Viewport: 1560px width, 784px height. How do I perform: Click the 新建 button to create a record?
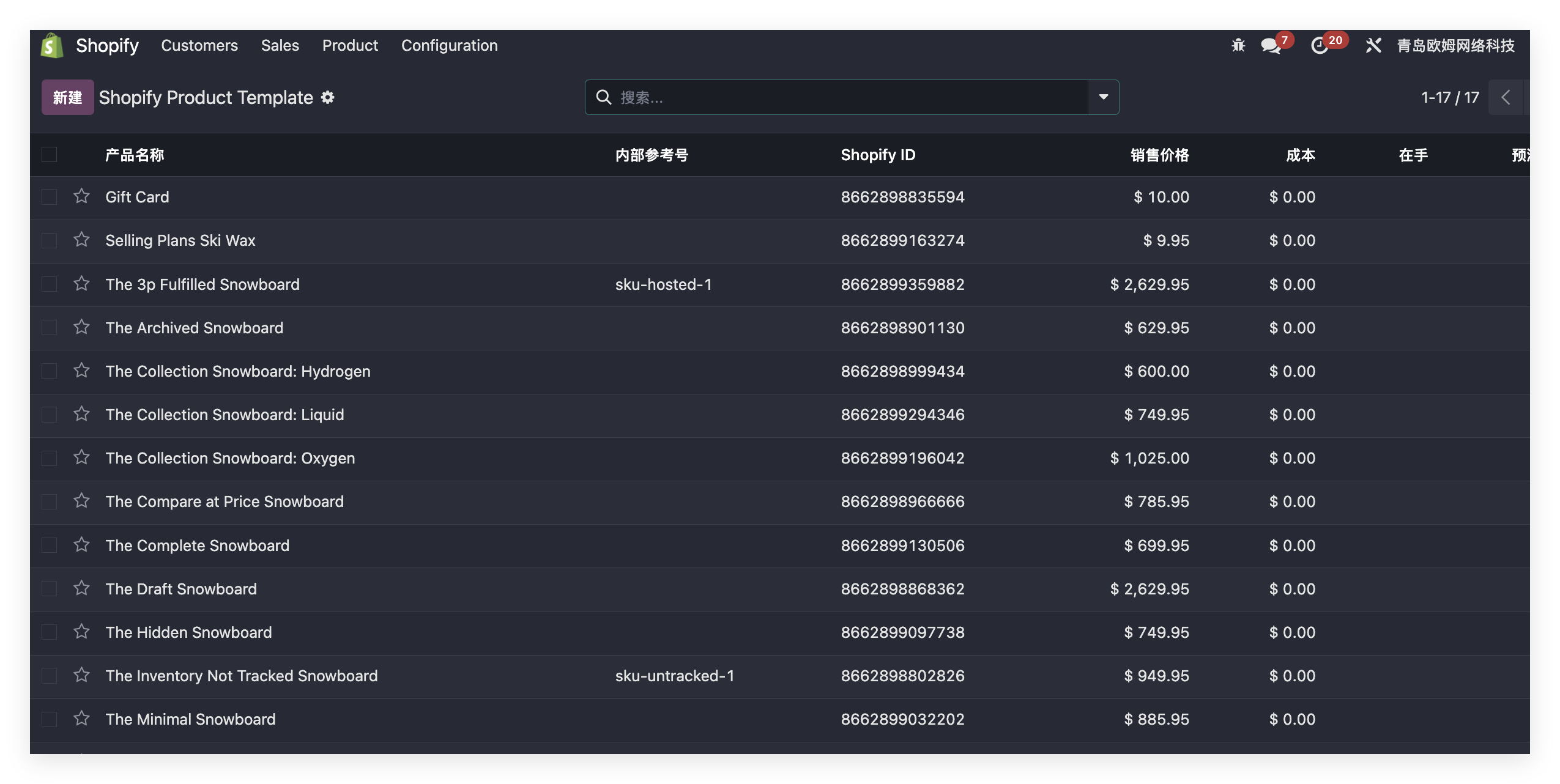[x=67, y=97]
